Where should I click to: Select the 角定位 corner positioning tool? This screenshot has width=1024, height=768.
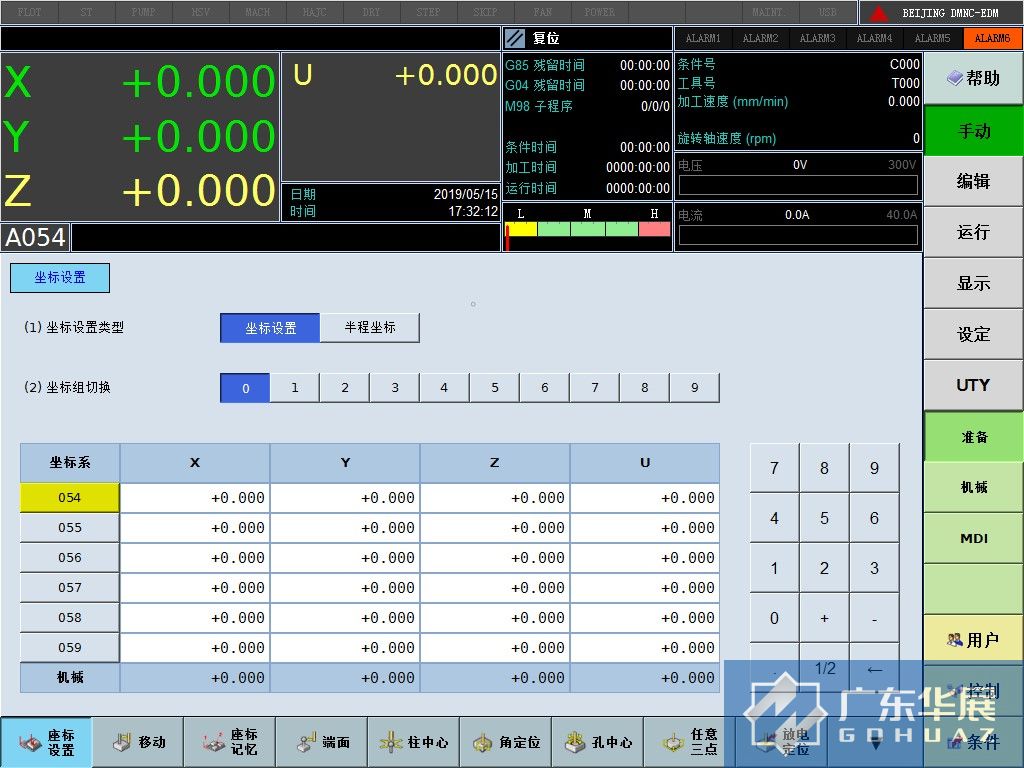click(506, 742)
